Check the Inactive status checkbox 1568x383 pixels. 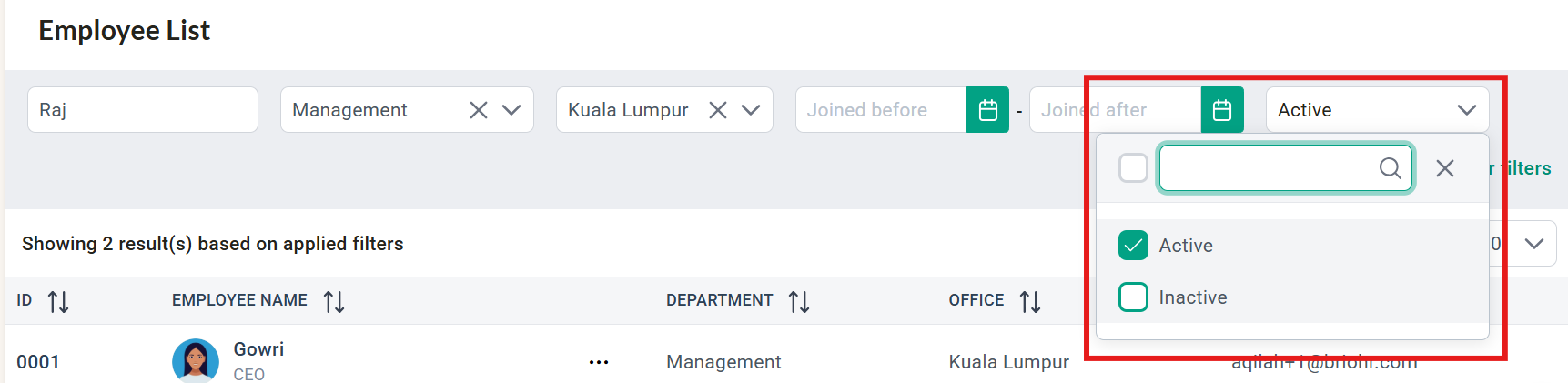tap(1133, 297)
